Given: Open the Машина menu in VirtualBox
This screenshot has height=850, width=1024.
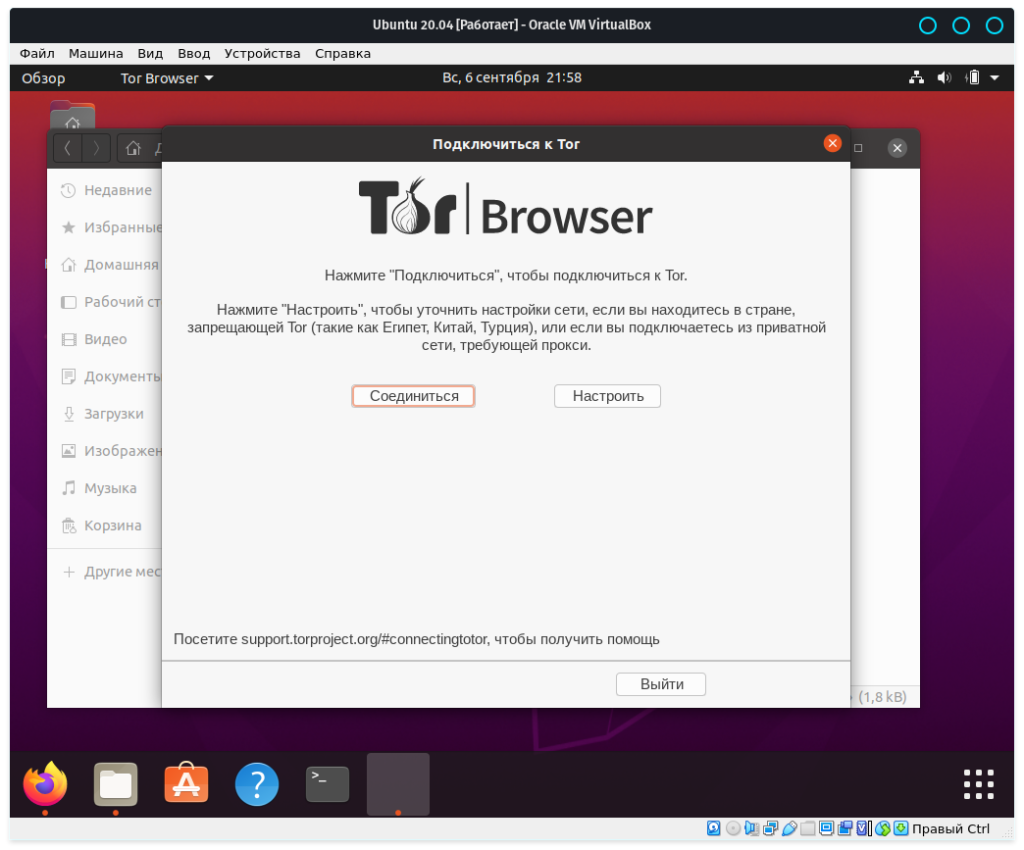Looking at the screenshot, I should tap(96, 53).
